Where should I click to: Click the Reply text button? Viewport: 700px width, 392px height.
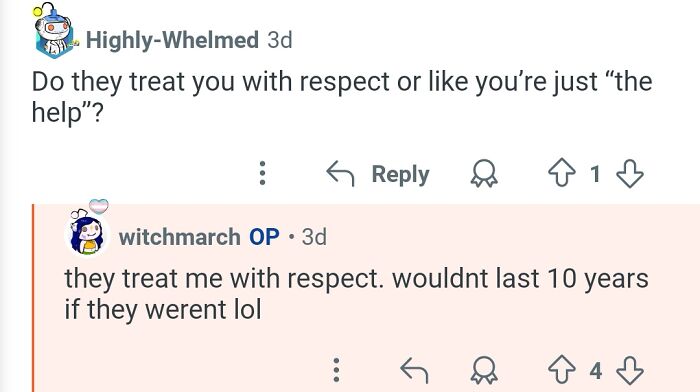point(400,174)
